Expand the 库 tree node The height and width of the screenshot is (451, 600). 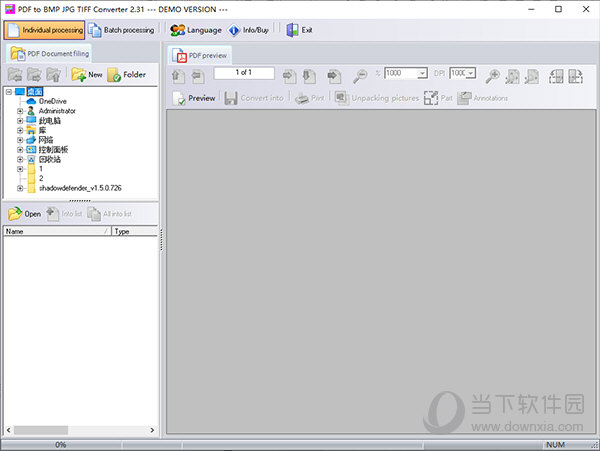pyautogui.click(x=20, y=130)
